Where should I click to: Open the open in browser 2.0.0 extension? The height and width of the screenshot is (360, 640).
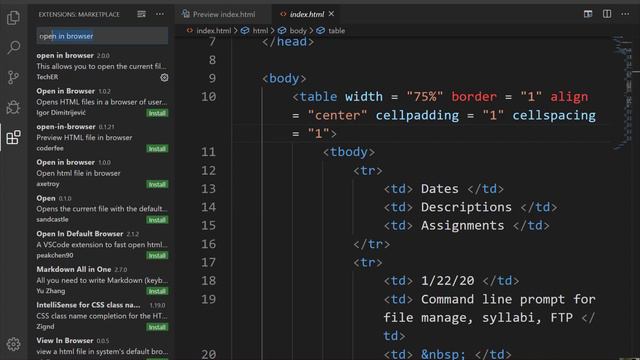102,66
